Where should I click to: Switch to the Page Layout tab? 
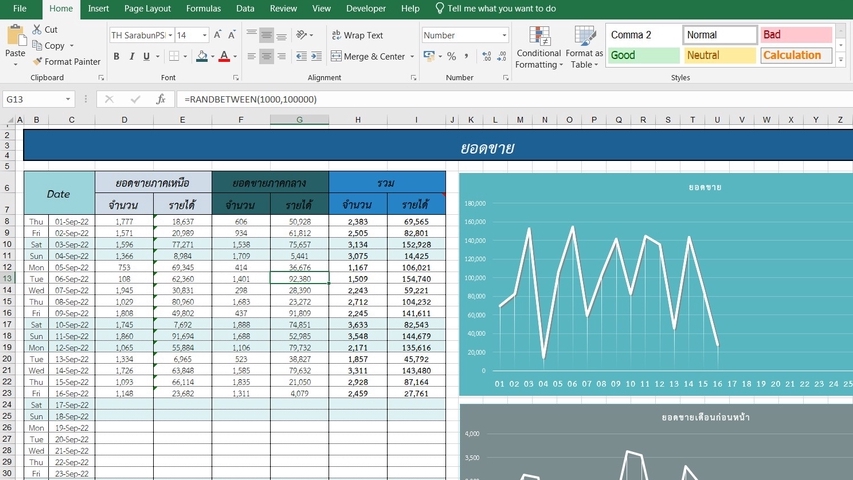coord(147,8)
